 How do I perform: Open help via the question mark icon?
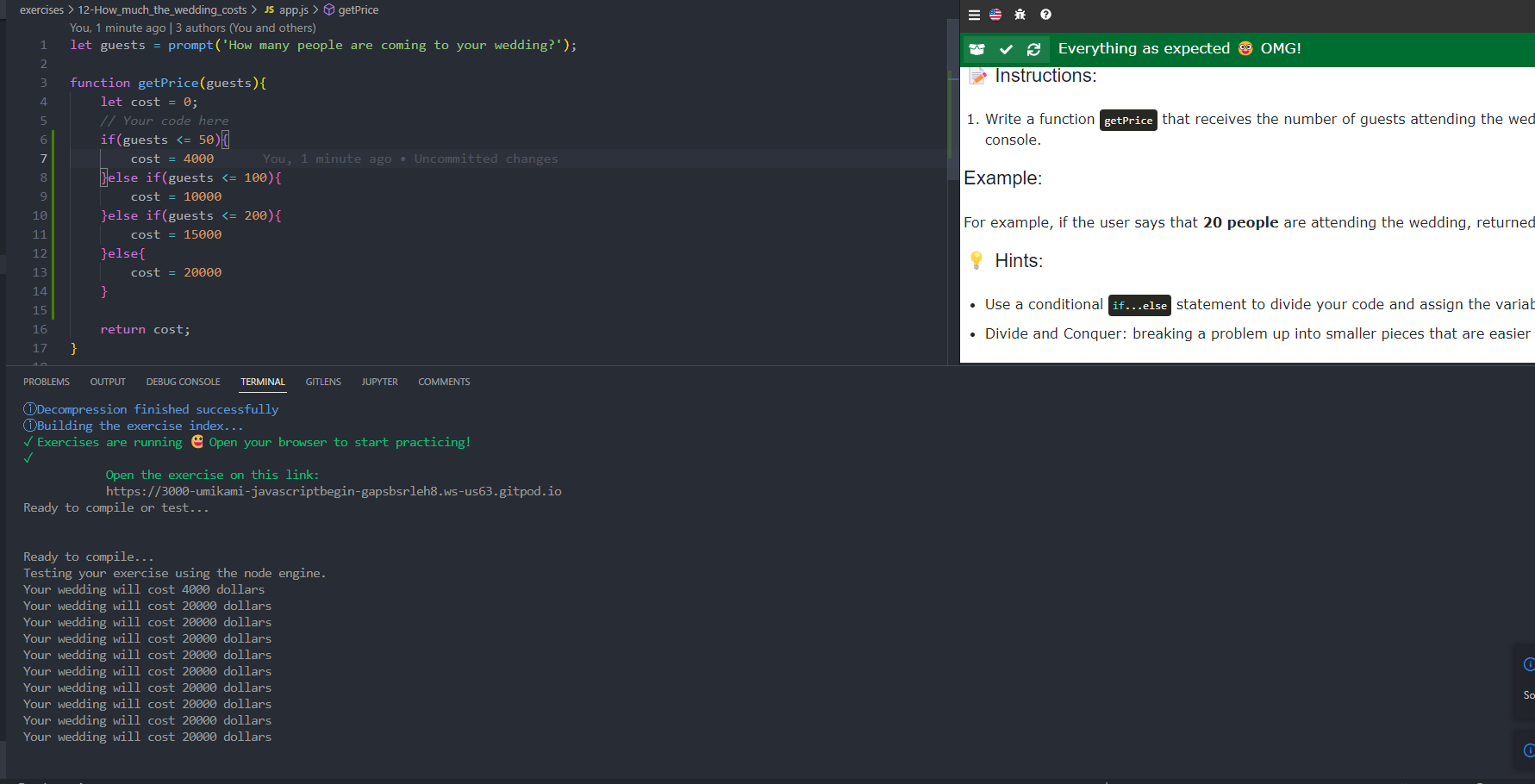tap(1045, 15)
